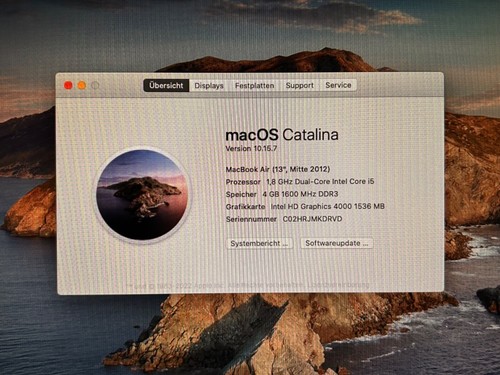Click the 4 GB 1600 MHz DDR3 text
500x375 pixels.
point(300,194)
